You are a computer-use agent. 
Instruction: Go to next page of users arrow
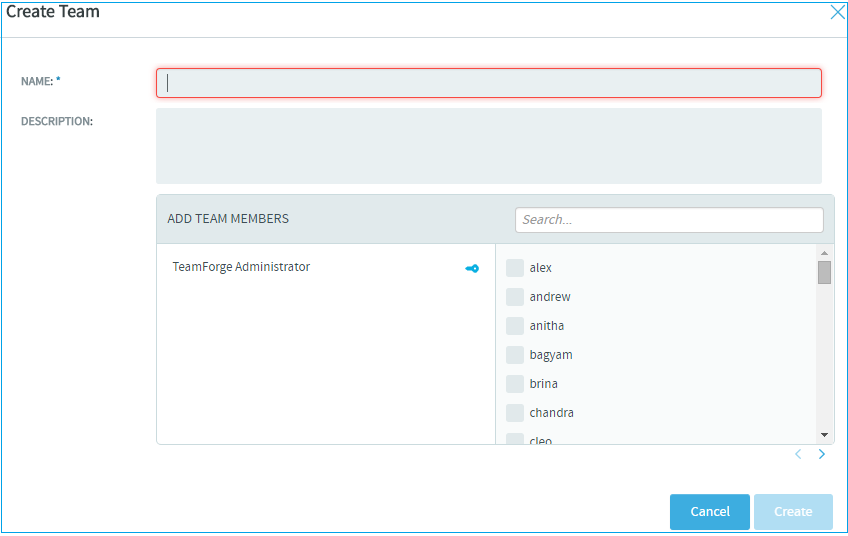coord(822,454)
